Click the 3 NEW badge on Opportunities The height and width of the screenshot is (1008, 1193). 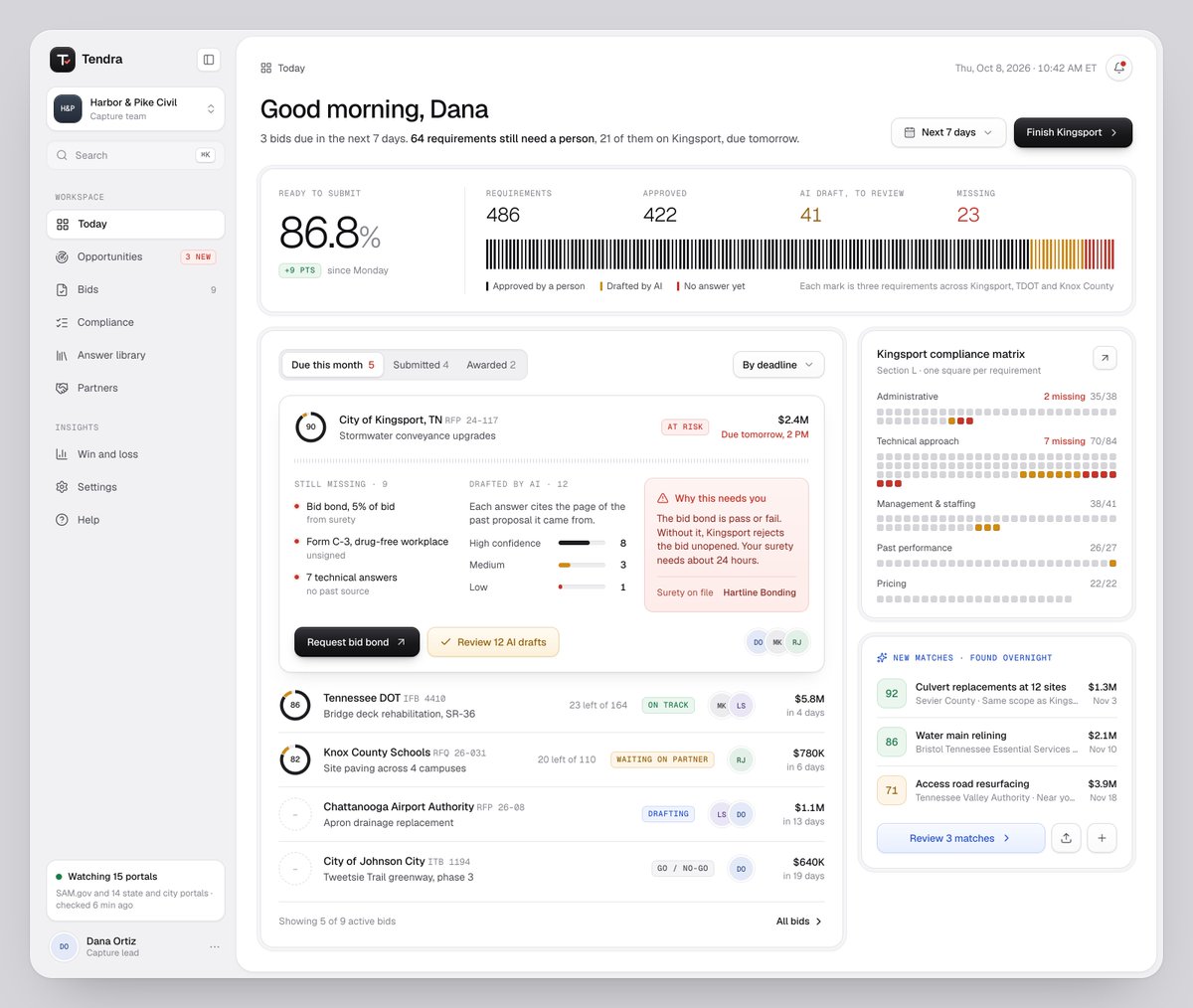click(x=198, y=257)
